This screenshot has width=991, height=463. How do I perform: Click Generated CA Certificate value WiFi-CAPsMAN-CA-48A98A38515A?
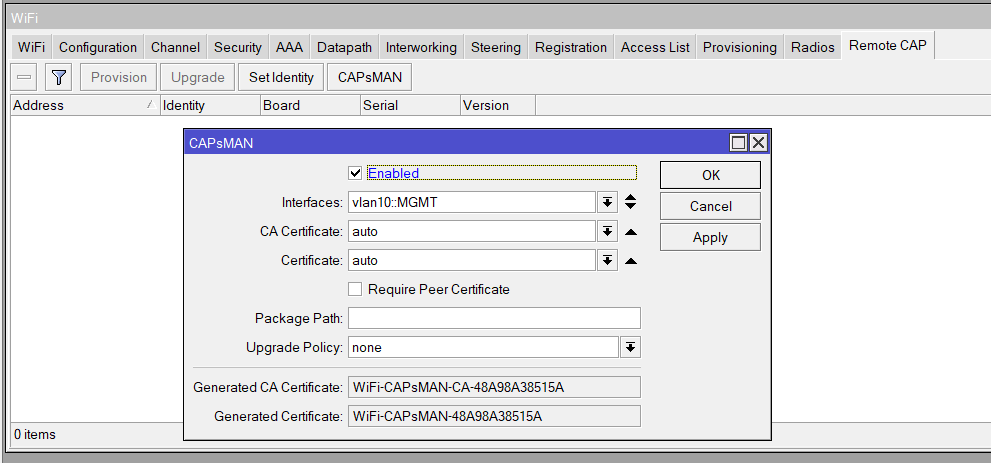[494, 387]
